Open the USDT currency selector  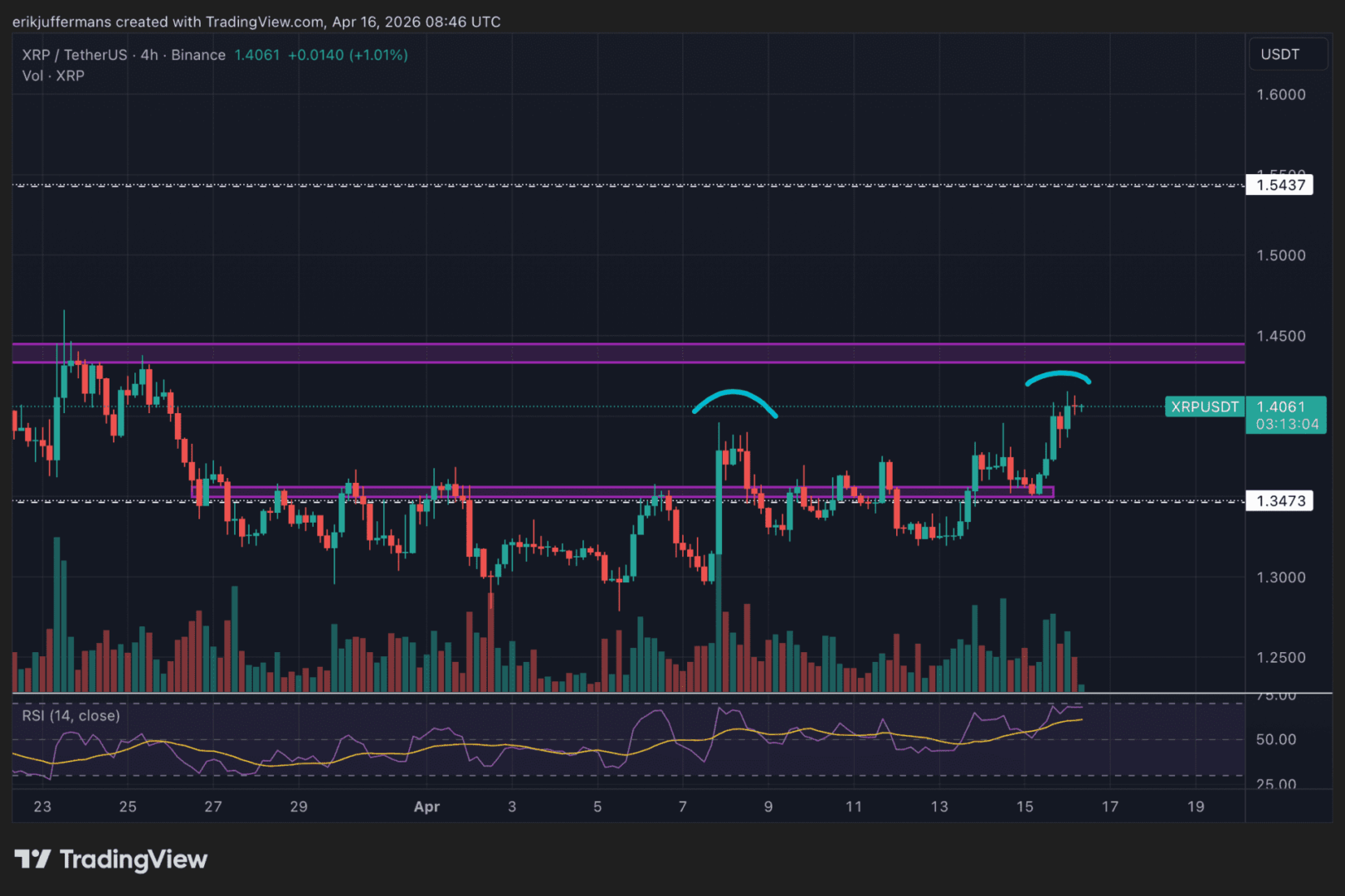(x=1279, y=55)
